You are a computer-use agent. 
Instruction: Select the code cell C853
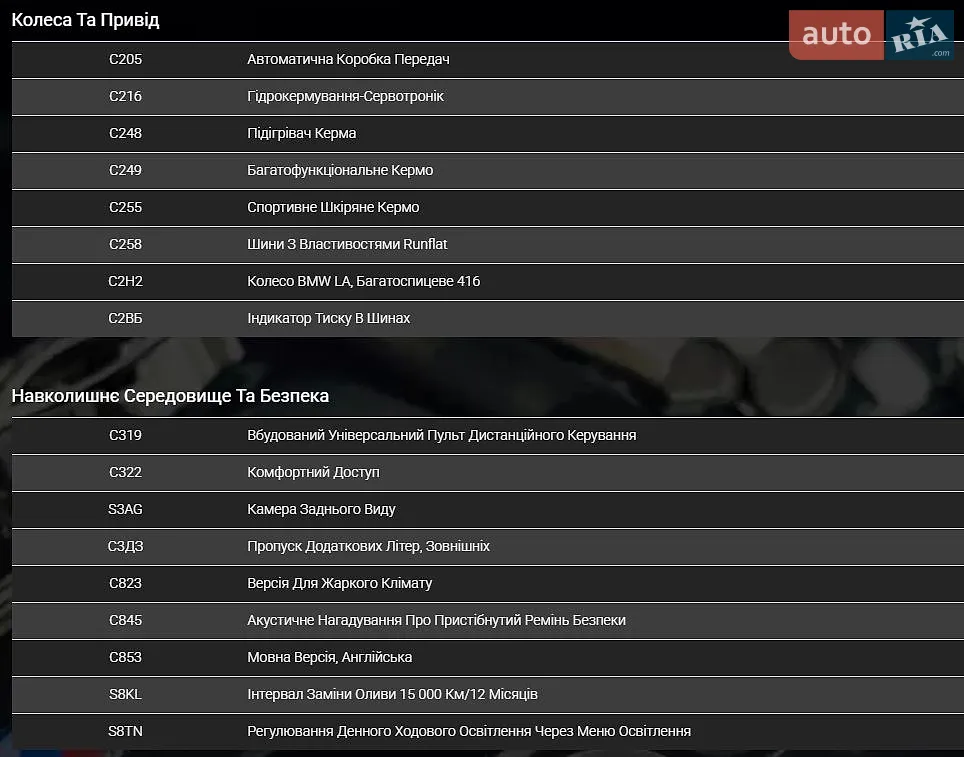[125, 657]
